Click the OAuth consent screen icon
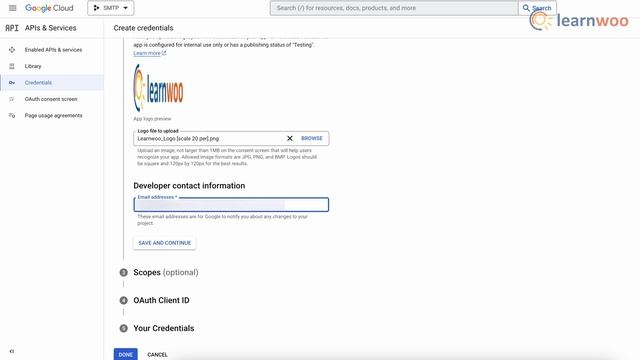640x360 pixels. point(12,99)
